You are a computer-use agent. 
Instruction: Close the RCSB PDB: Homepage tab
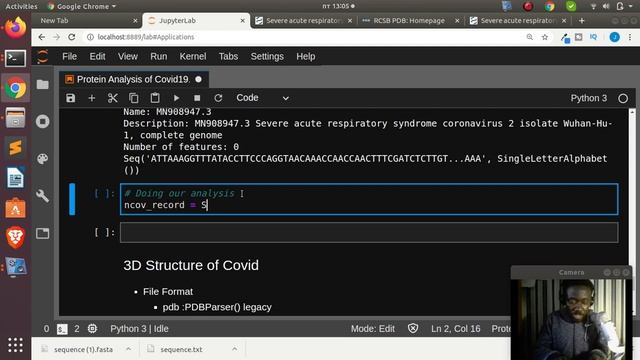click(x=457, y=20)
